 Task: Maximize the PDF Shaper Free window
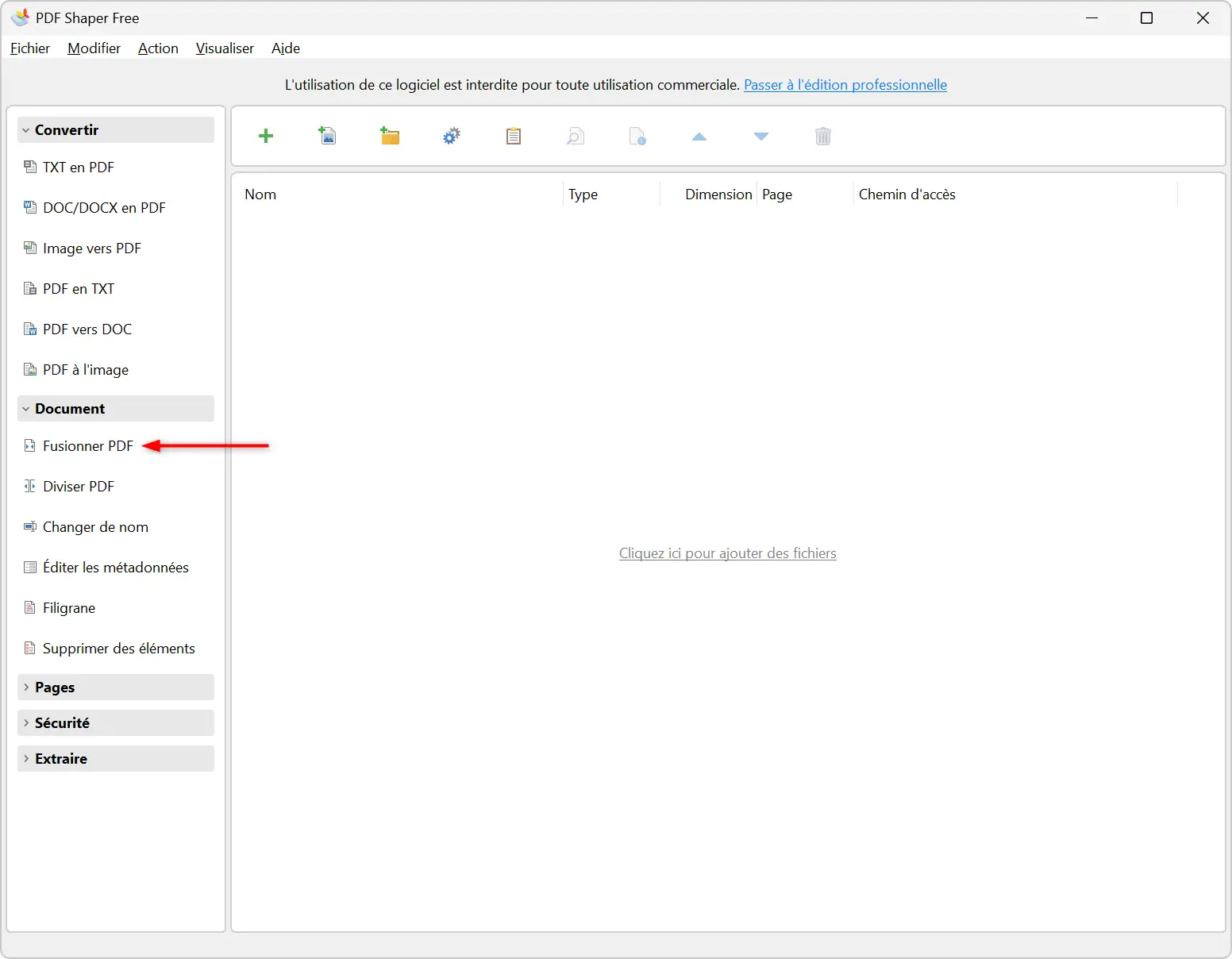tap(1146, 17)
